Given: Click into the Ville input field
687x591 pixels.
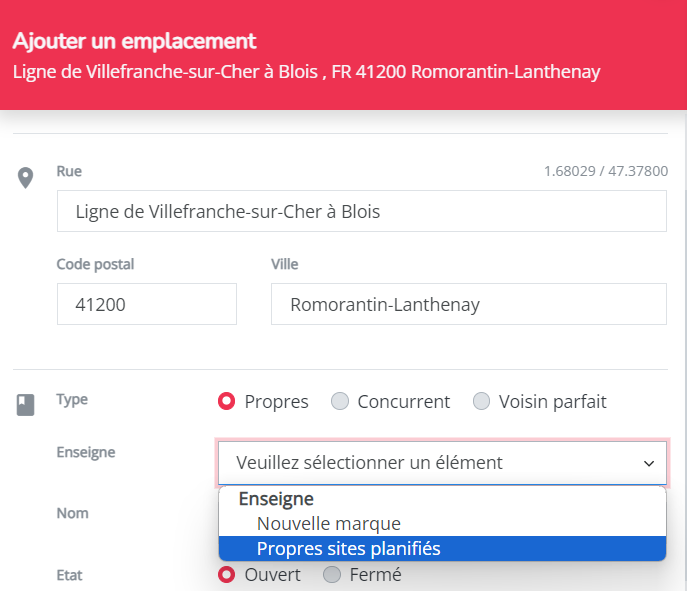Looking at the screenshot, I should [469, 304].
